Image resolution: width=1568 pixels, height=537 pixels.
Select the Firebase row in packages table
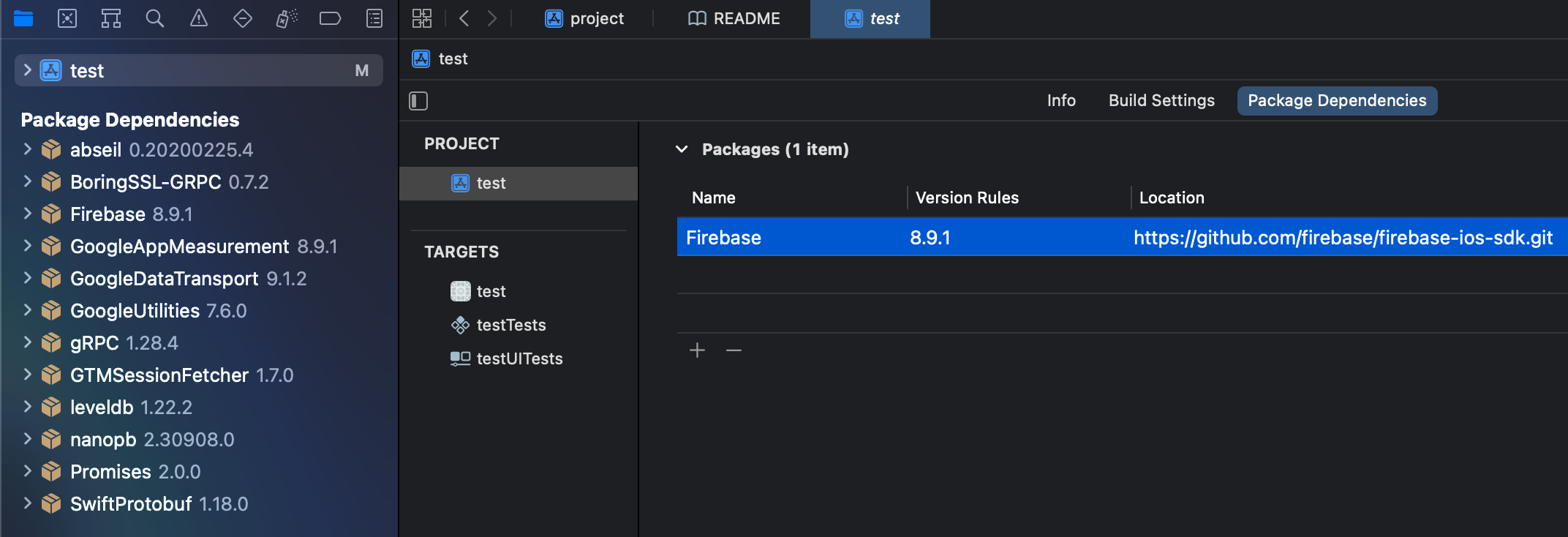coord(1122,237)
